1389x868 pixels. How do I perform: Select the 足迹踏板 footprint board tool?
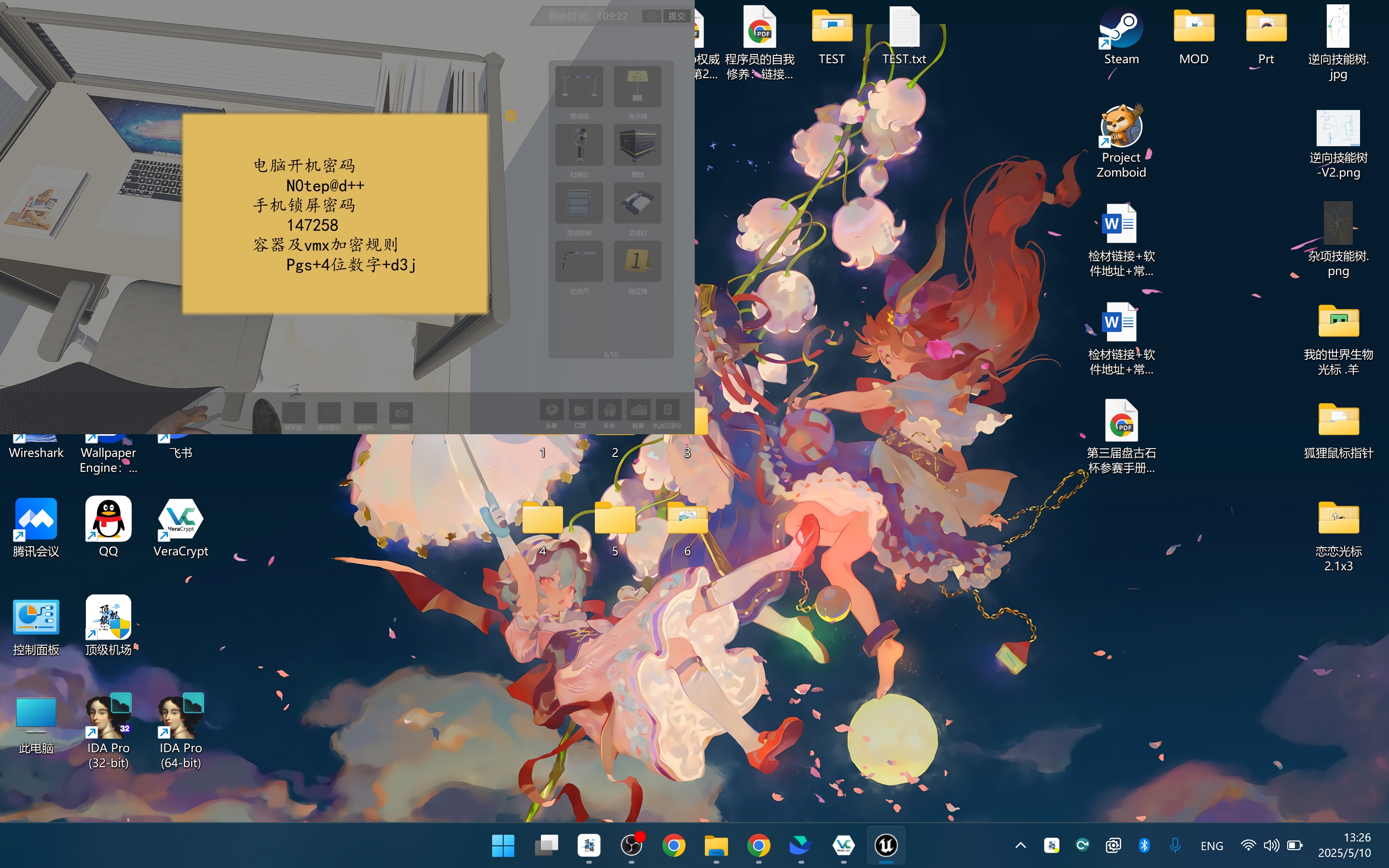click(x=578, y=203)
